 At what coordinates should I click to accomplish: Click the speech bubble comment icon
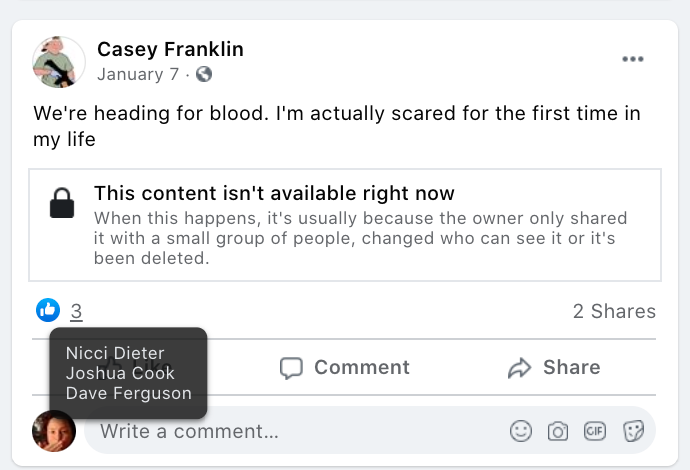click(x=291, y=368)
